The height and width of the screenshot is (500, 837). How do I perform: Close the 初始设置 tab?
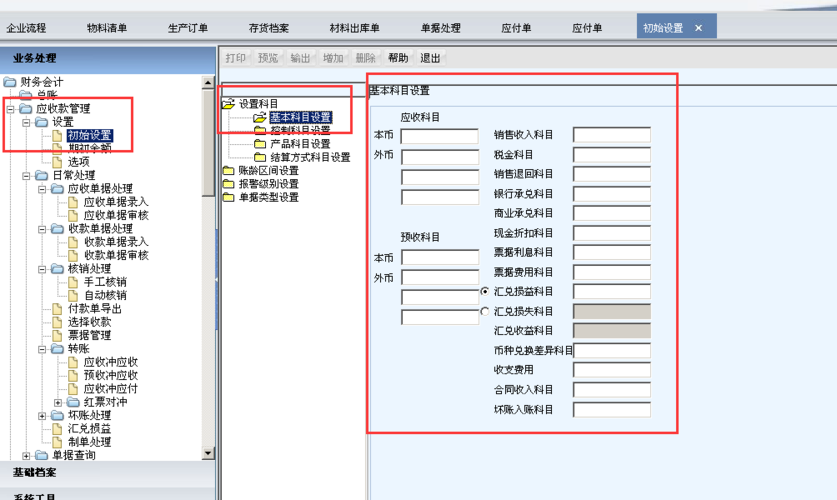pos(698,28)
